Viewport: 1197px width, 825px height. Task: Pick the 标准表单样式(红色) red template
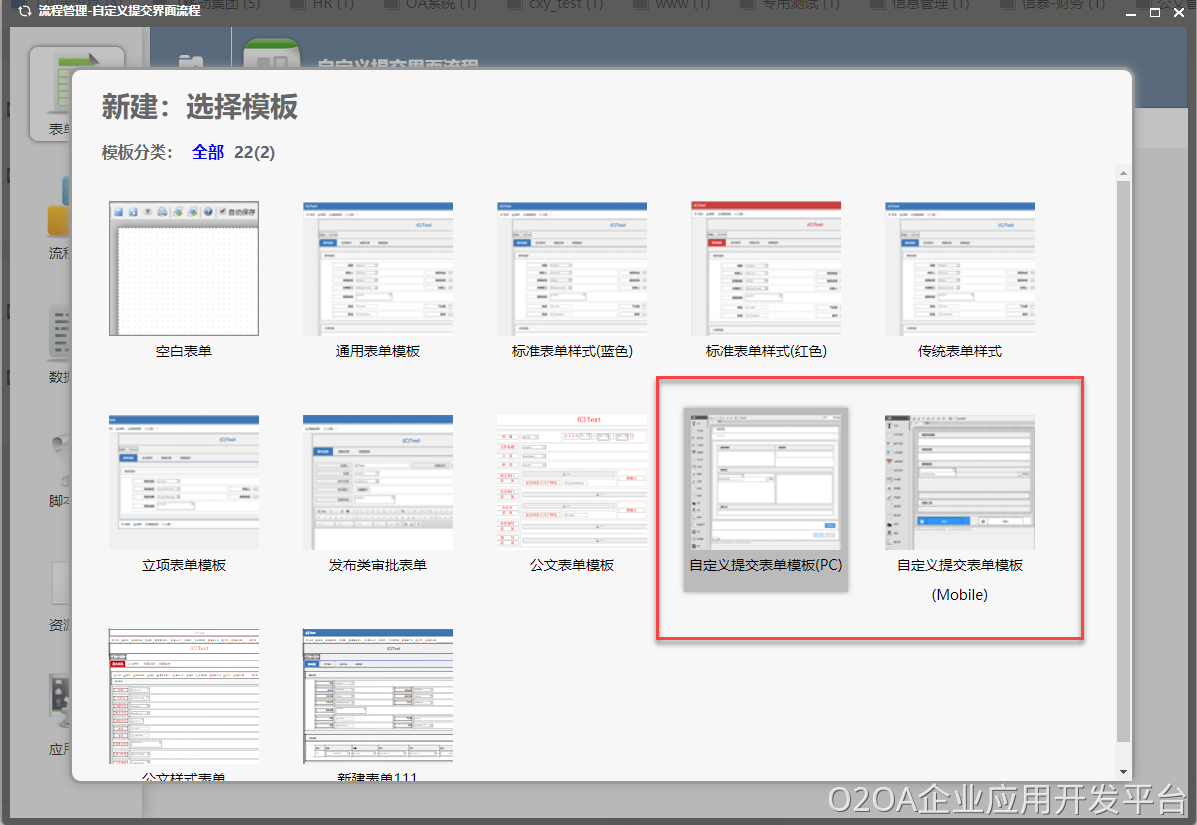coord(766,269)
